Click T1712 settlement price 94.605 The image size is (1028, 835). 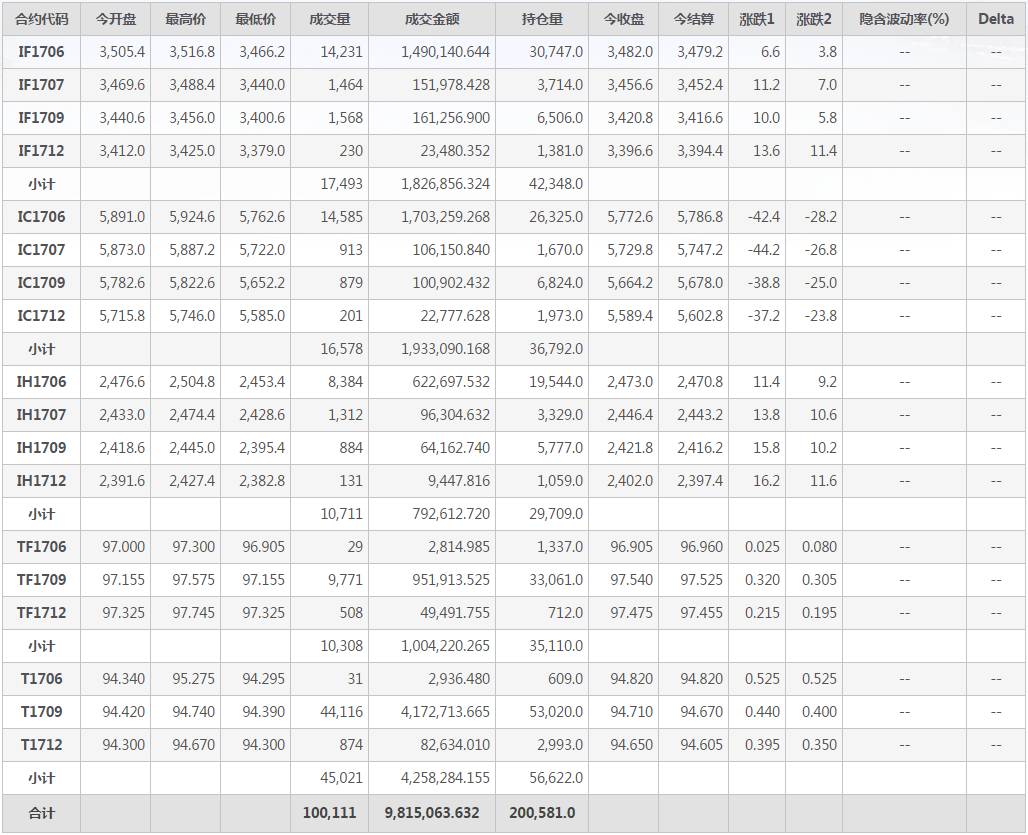point(701,745)
